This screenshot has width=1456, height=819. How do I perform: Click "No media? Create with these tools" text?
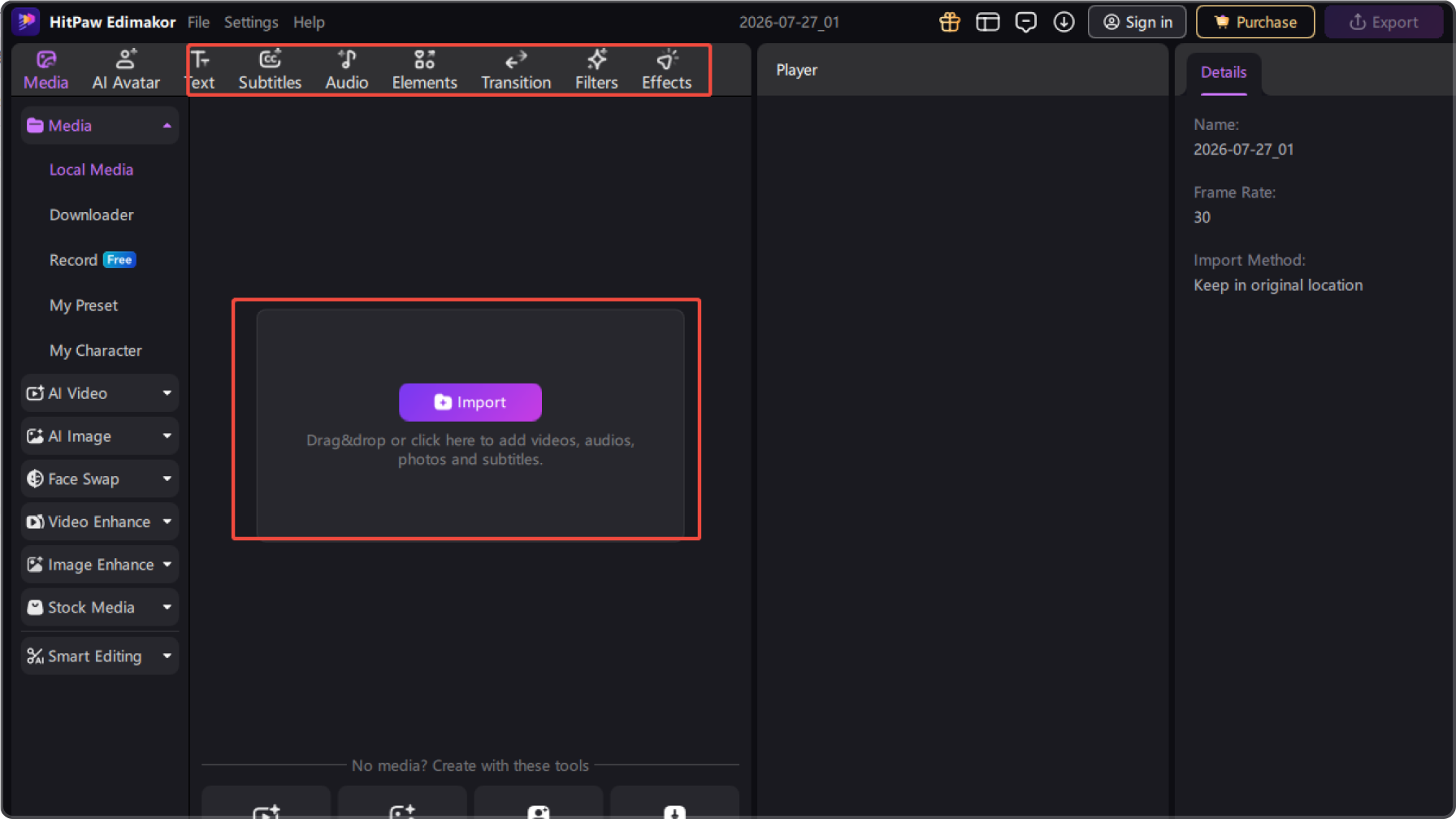pos(470,765)
